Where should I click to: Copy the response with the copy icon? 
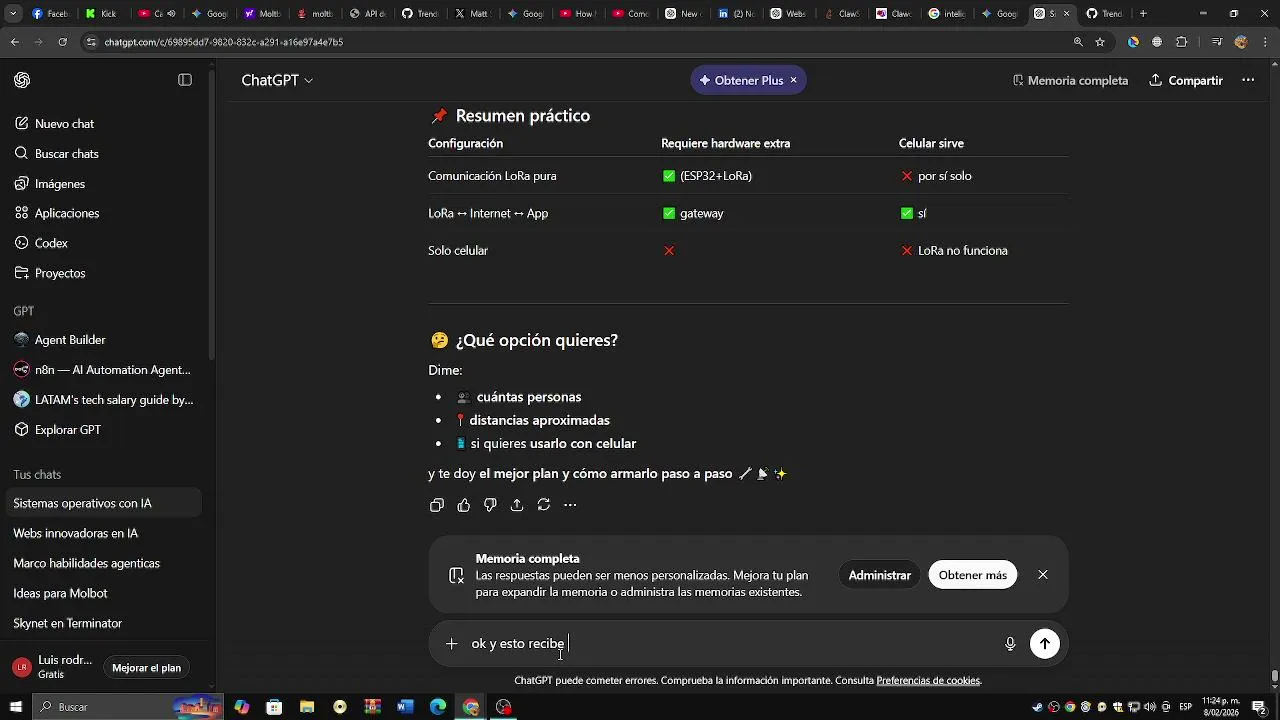click(x=437, y=505)
